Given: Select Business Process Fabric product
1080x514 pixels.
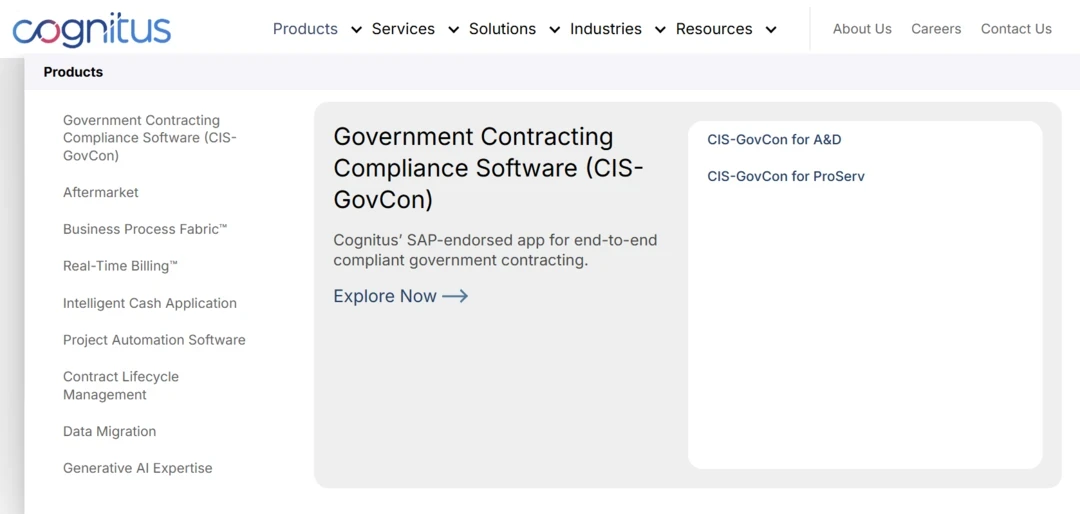Looking at the screenshot, I should point(145,229).
